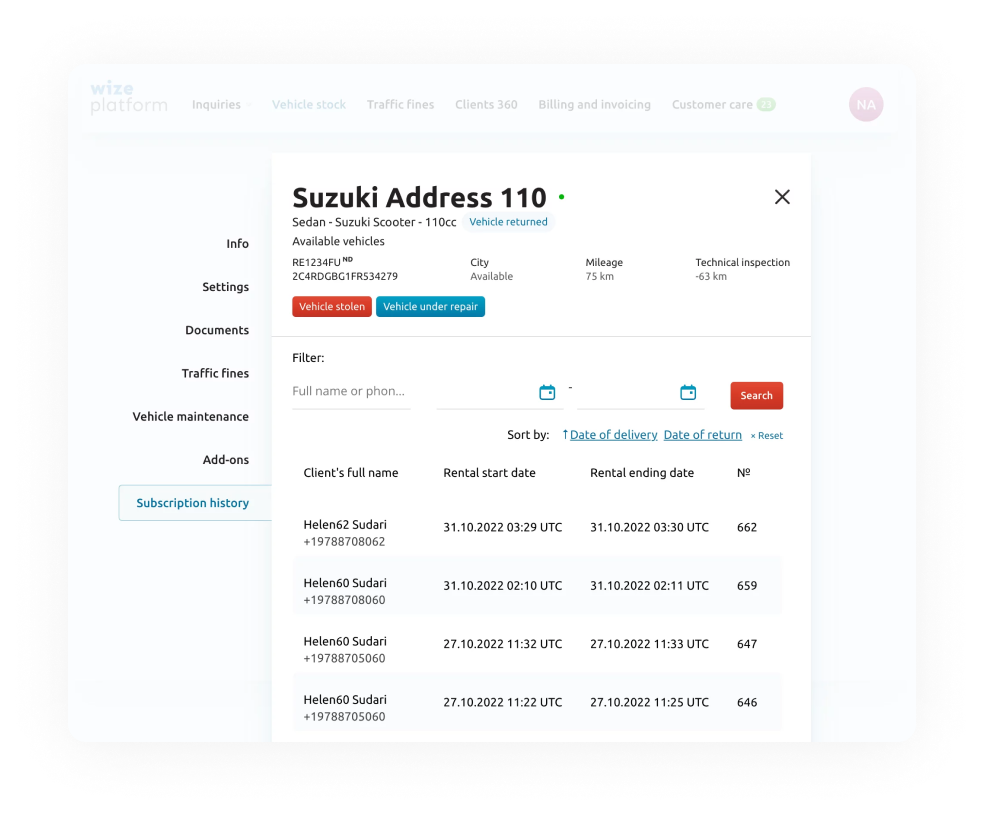Click start date 27.10.2022 11:22 UTC
The width and height of the screenshot is (984, 814).
pyautogui.click(x=503, y=702)
